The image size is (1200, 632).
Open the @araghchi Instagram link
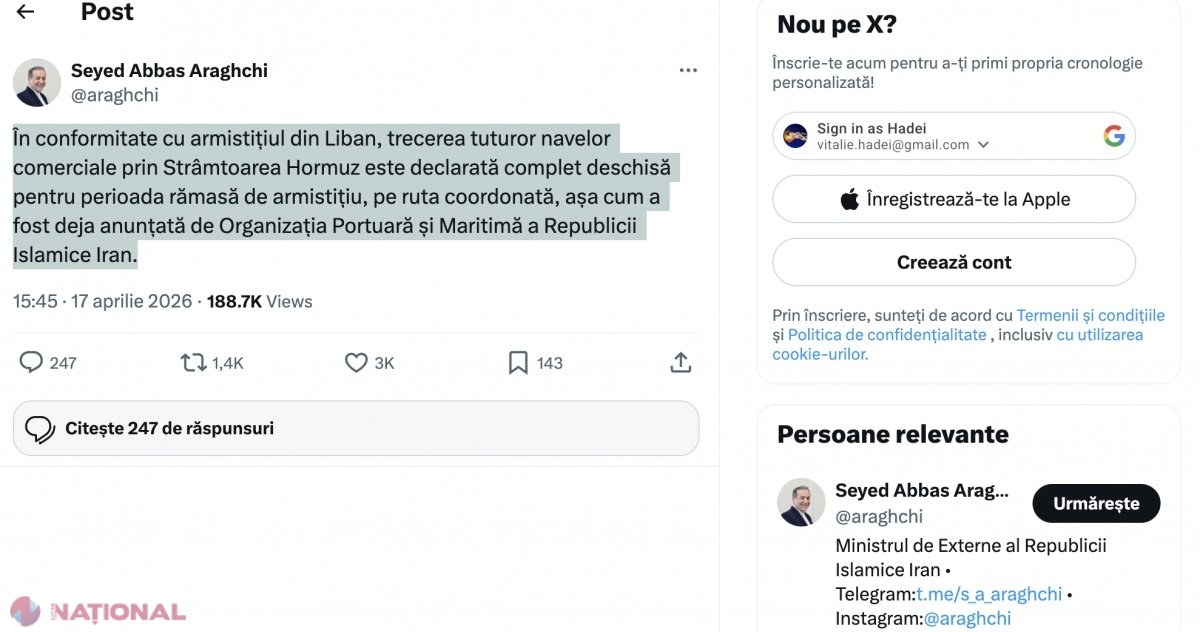coord(967,619)
